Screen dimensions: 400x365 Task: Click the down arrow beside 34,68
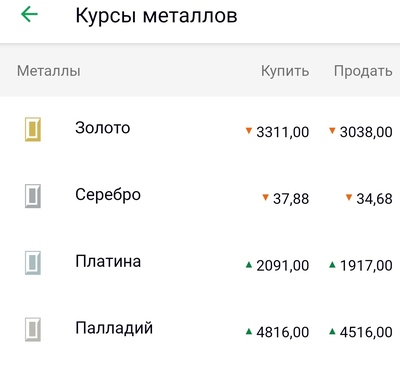(x=349, y=197)
